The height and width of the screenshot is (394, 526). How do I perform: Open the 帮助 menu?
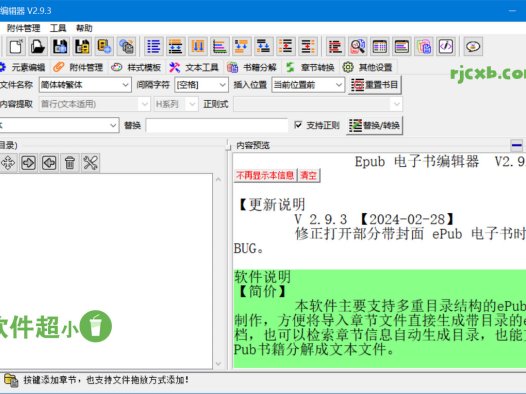pyautogui.click(x=84, y=28)
